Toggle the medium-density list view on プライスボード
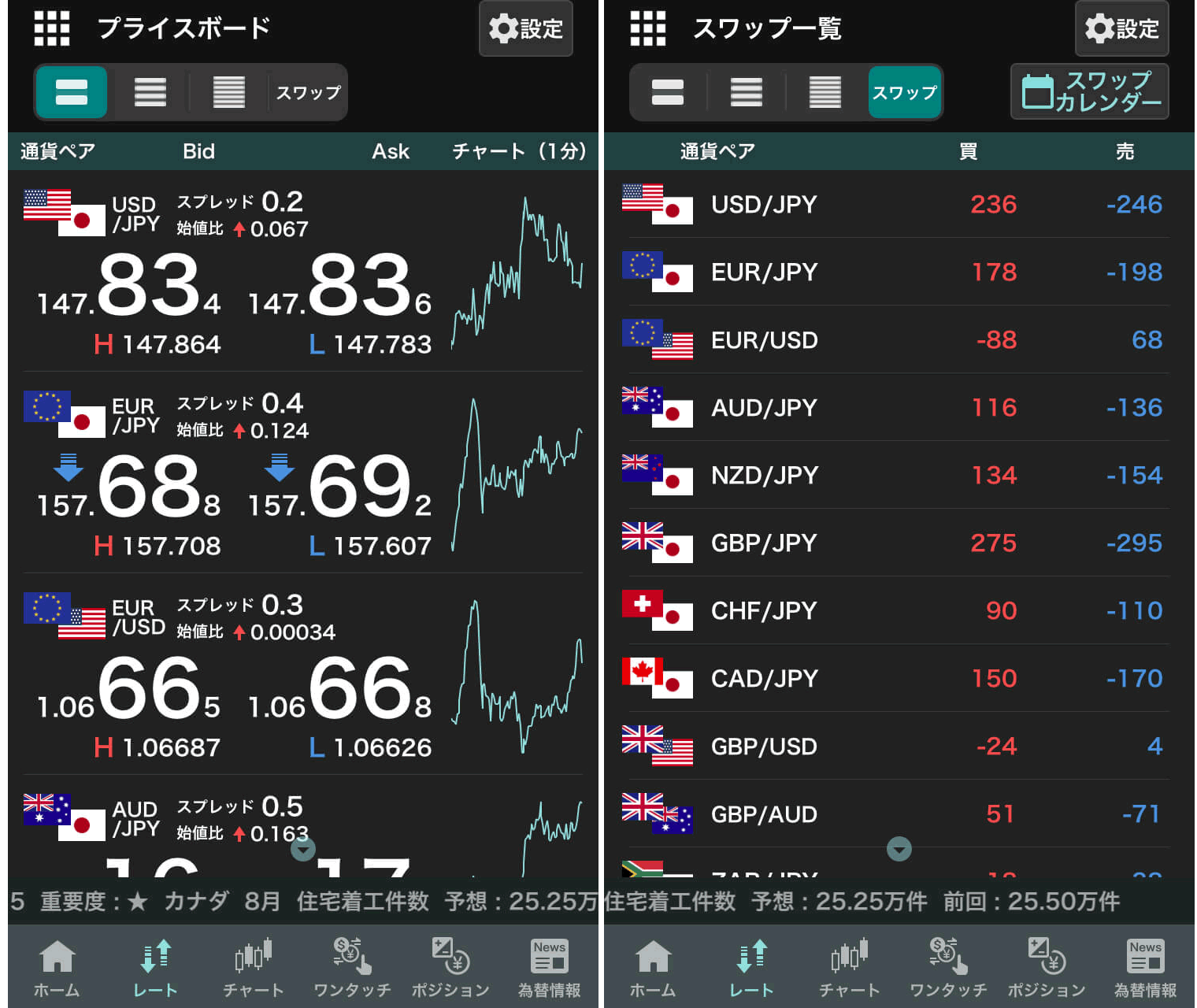The width and height of the screenshot is (1197, 1008). pyautogui.click(x=150, y=91)
